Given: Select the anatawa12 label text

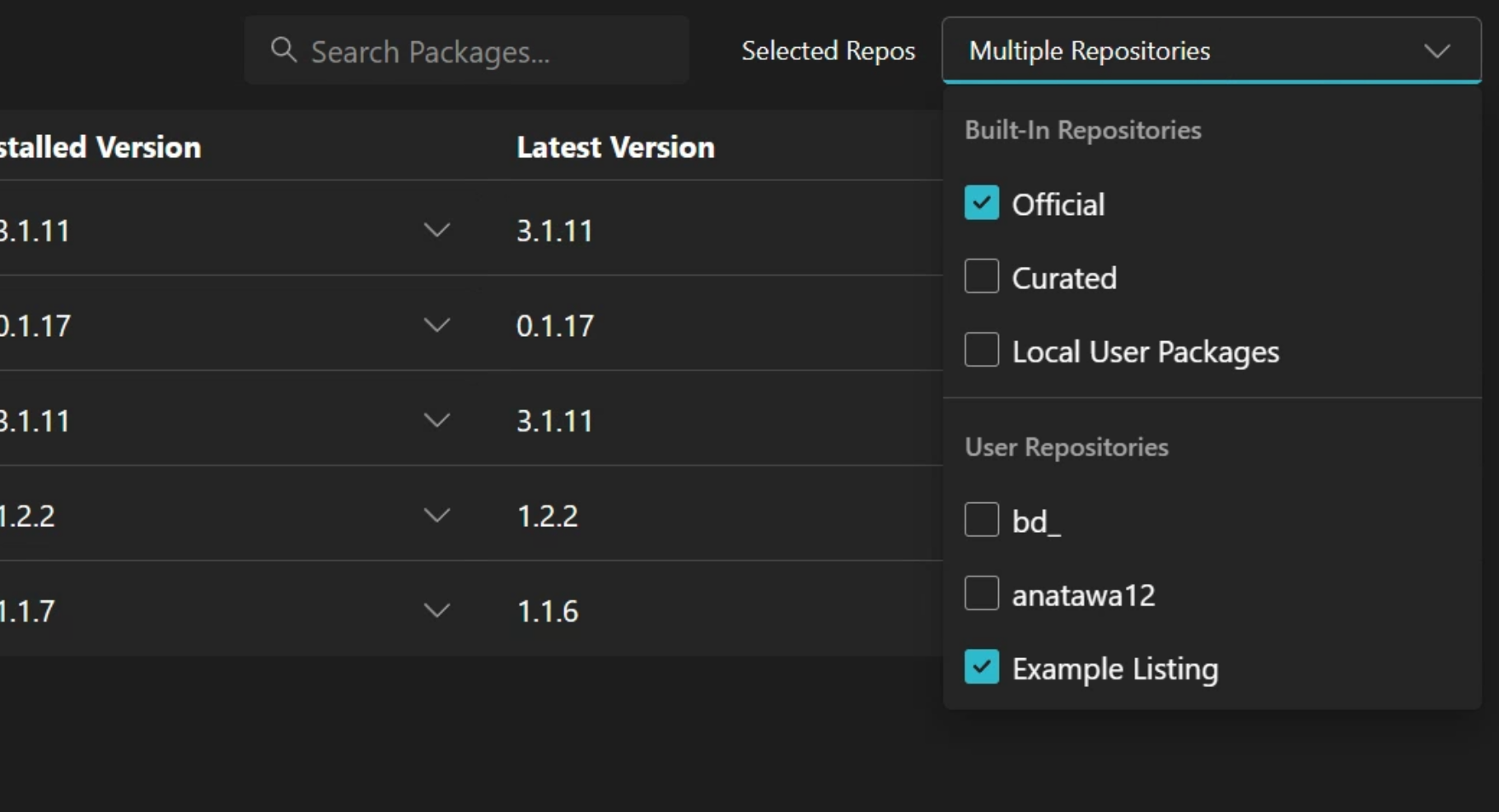Looking at the screenshot, I should point(1084,595).
